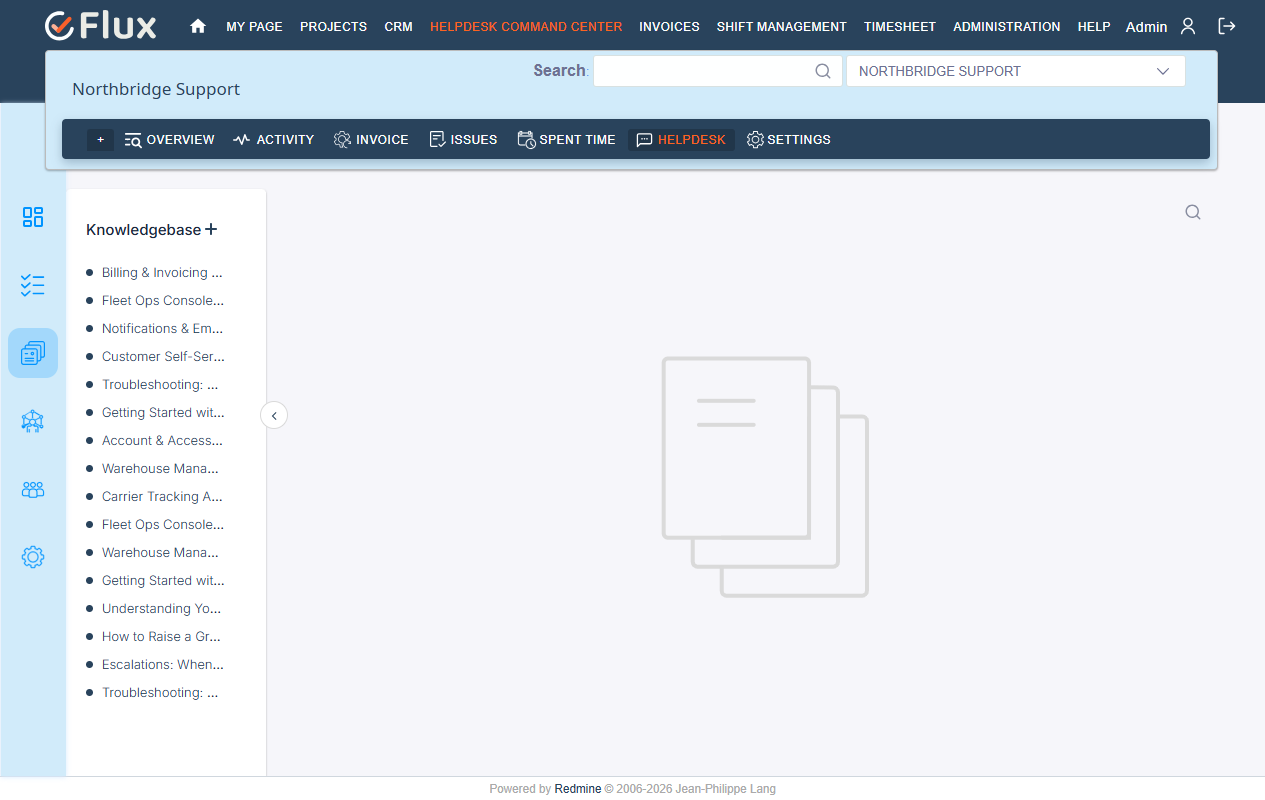The image size is (1265, 800).
Task: Open INVOICES menu
Action: pos(669,27)
